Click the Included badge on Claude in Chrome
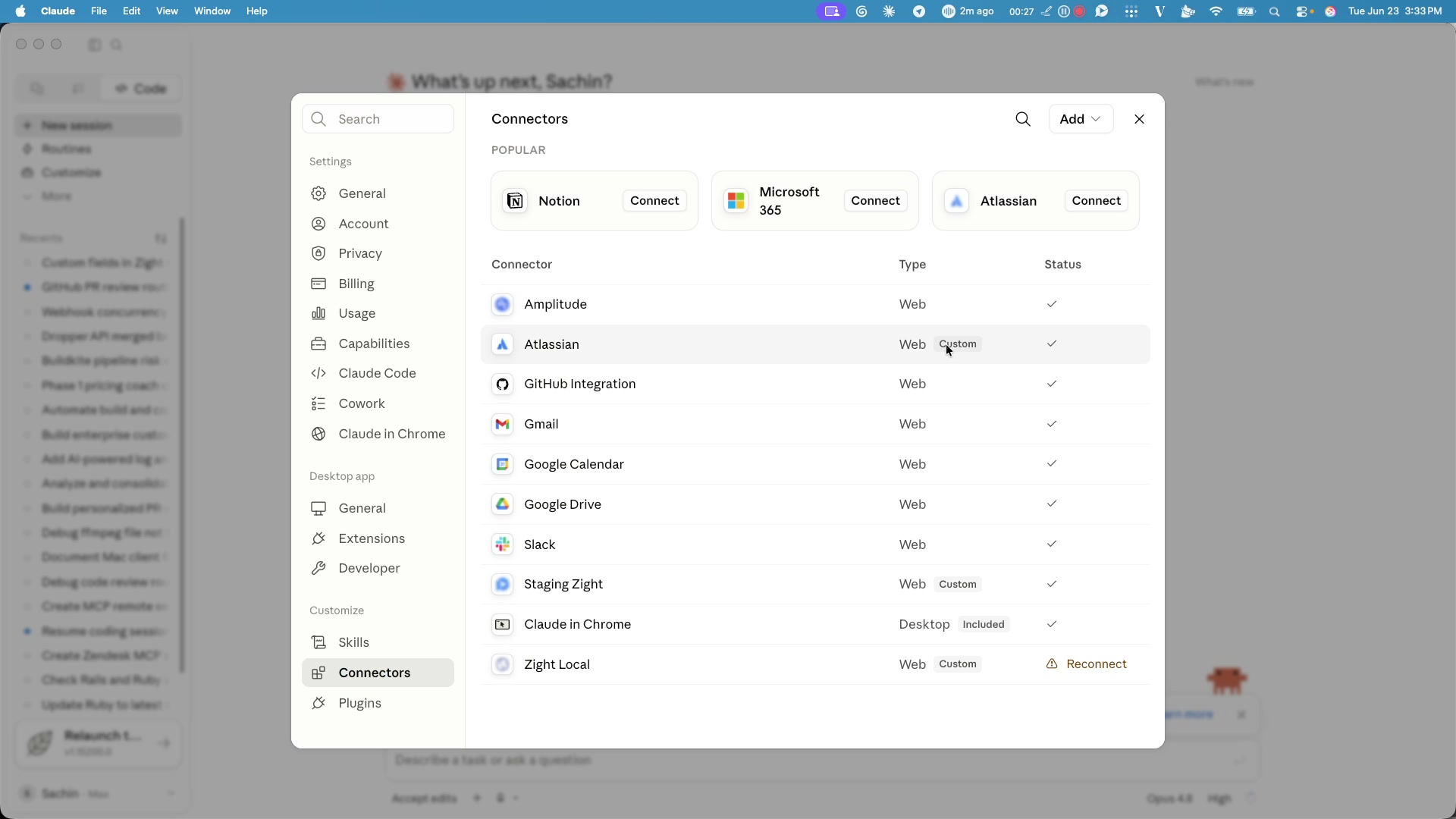Image resolution: width=1456 pixels, height=819 pixels. [984, 625]
